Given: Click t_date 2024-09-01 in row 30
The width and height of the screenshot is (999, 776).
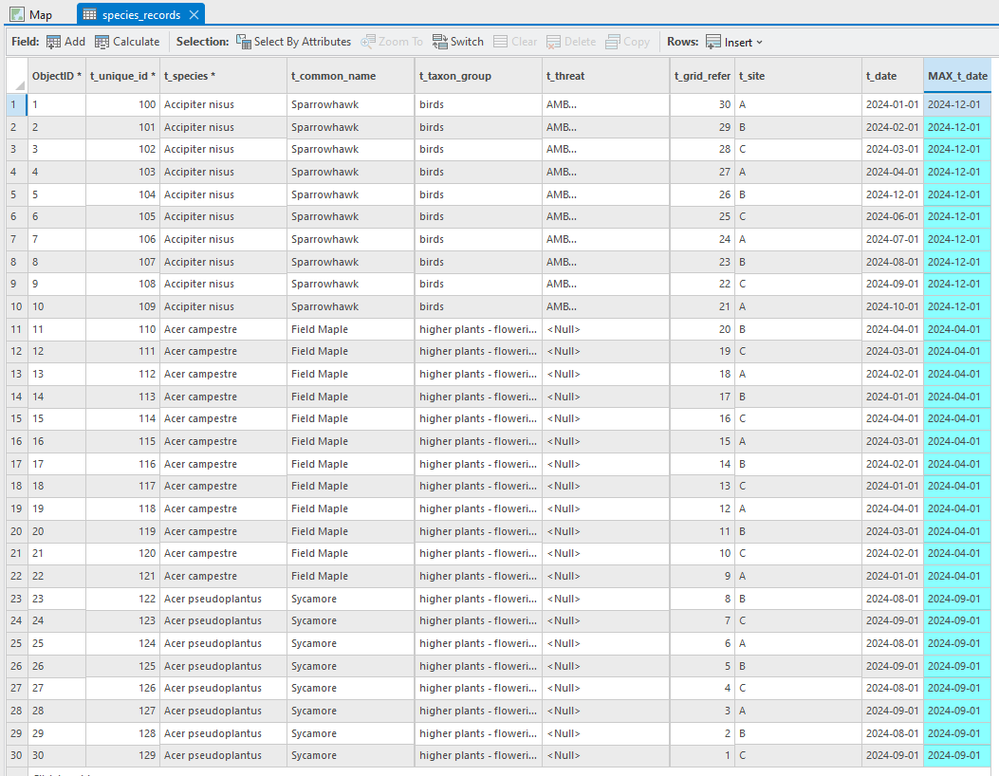Looking at the screenshot, I should tap(892, 756).
